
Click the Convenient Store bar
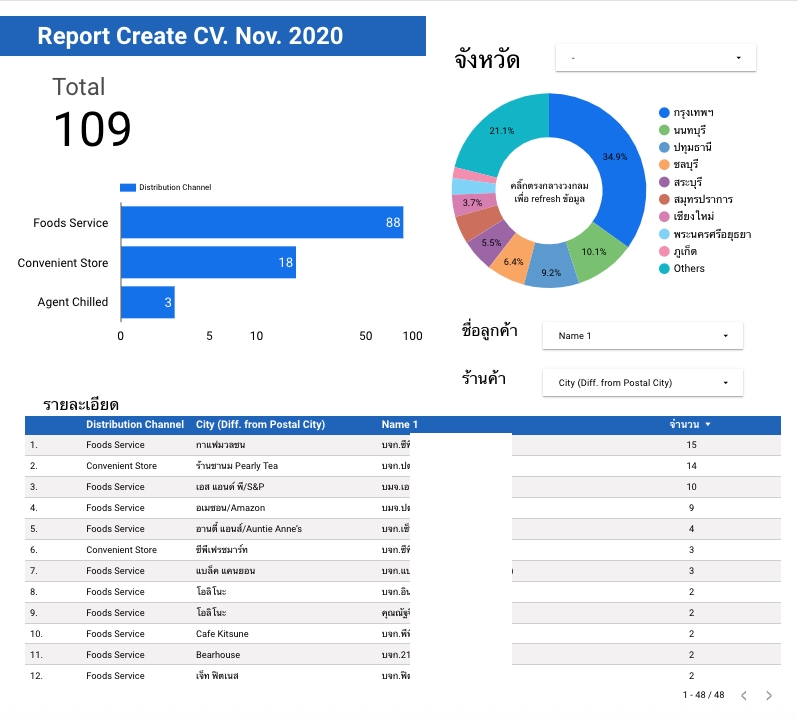207,263
